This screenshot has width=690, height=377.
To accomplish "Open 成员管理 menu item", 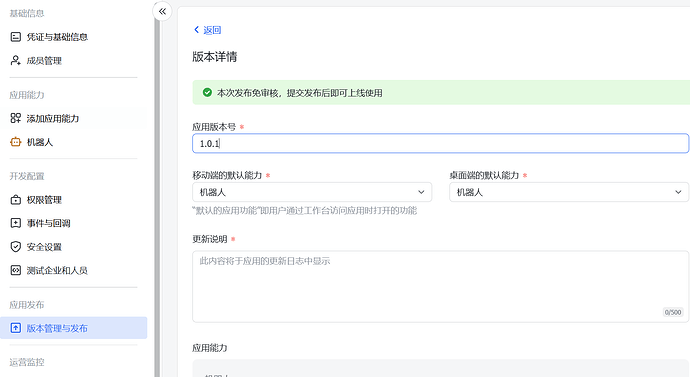I will click(x=73, y=61).
